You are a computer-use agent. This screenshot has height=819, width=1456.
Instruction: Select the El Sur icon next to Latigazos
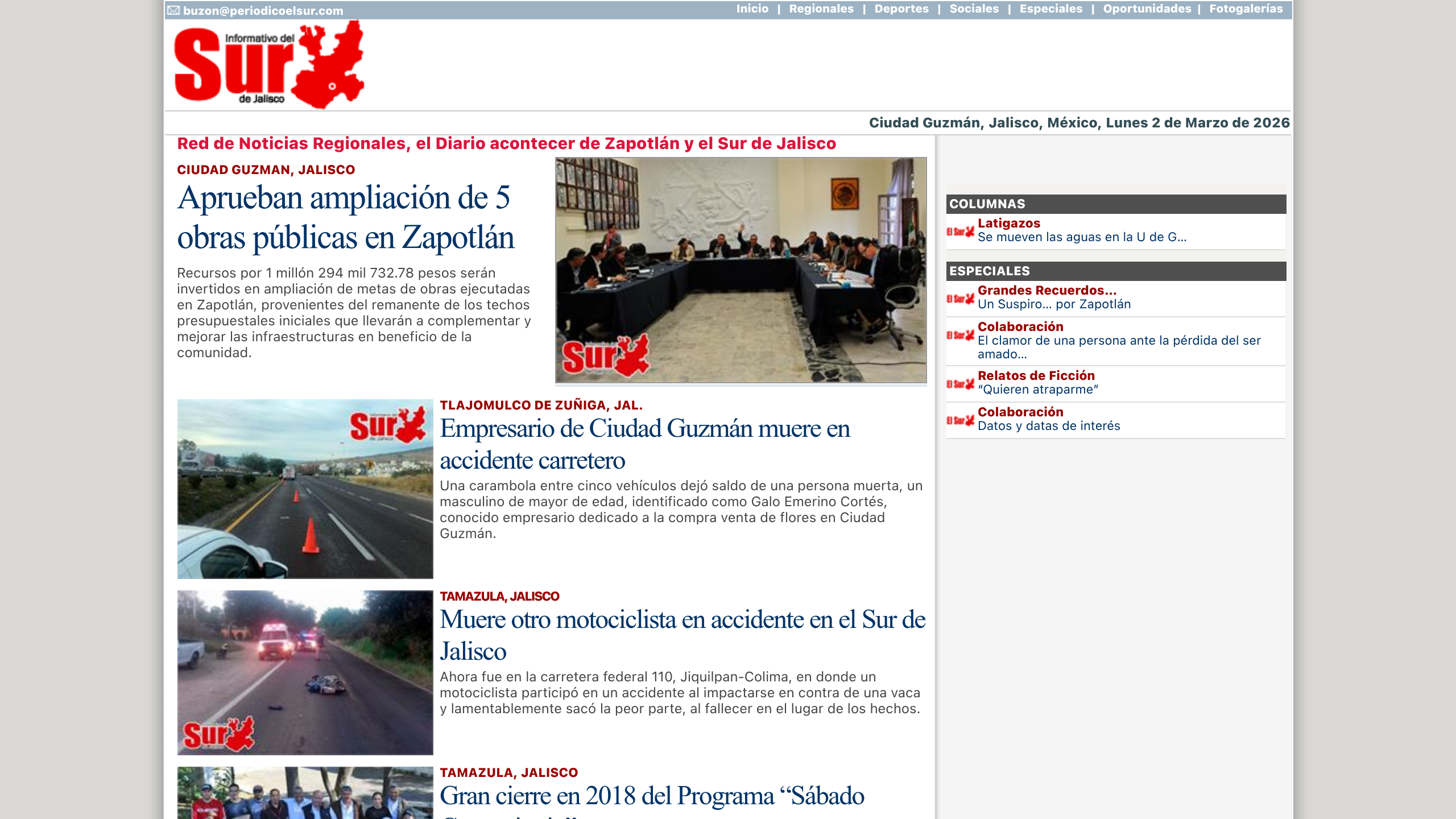[960, 230]
